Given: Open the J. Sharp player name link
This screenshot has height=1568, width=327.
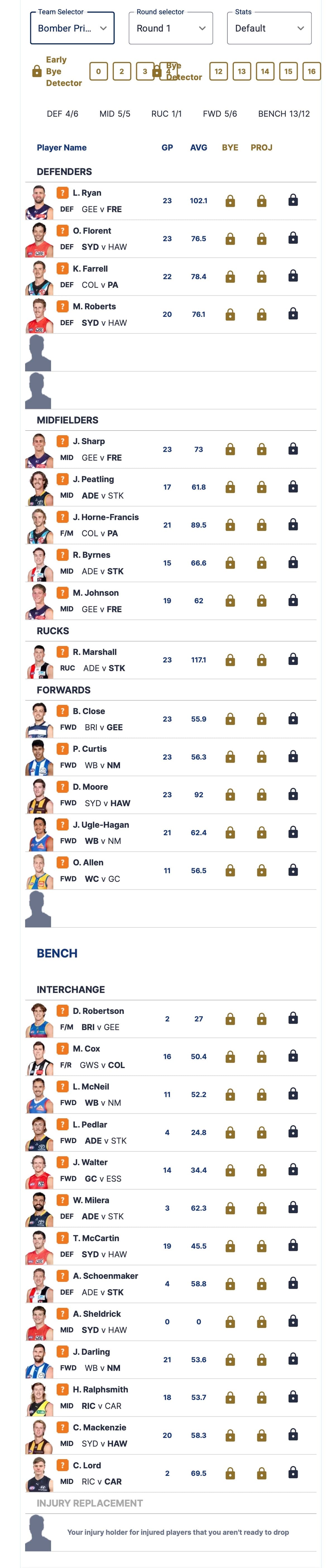Looking at the screenshot, I should point(89,441).
